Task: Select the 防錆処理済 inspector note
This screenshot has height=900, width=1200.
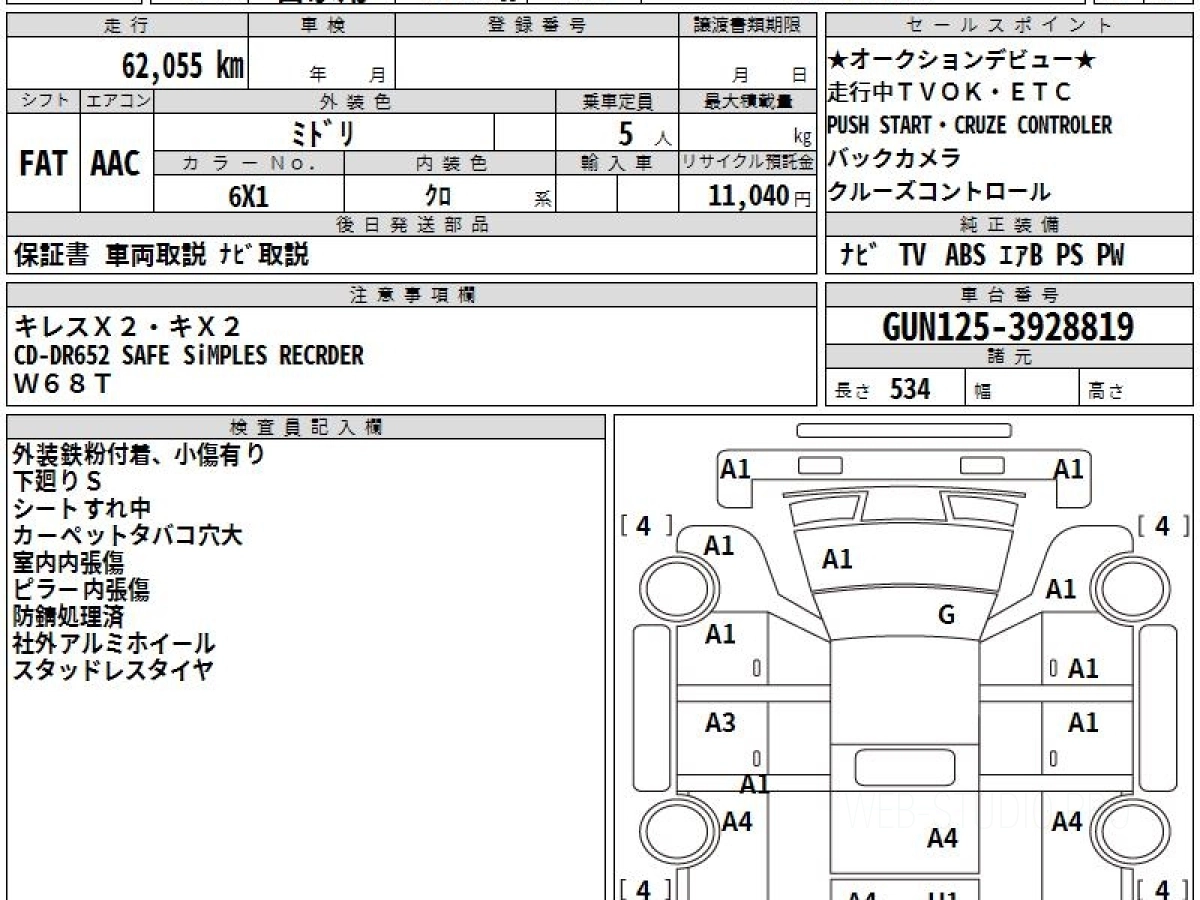Action: tap(68, 617)
